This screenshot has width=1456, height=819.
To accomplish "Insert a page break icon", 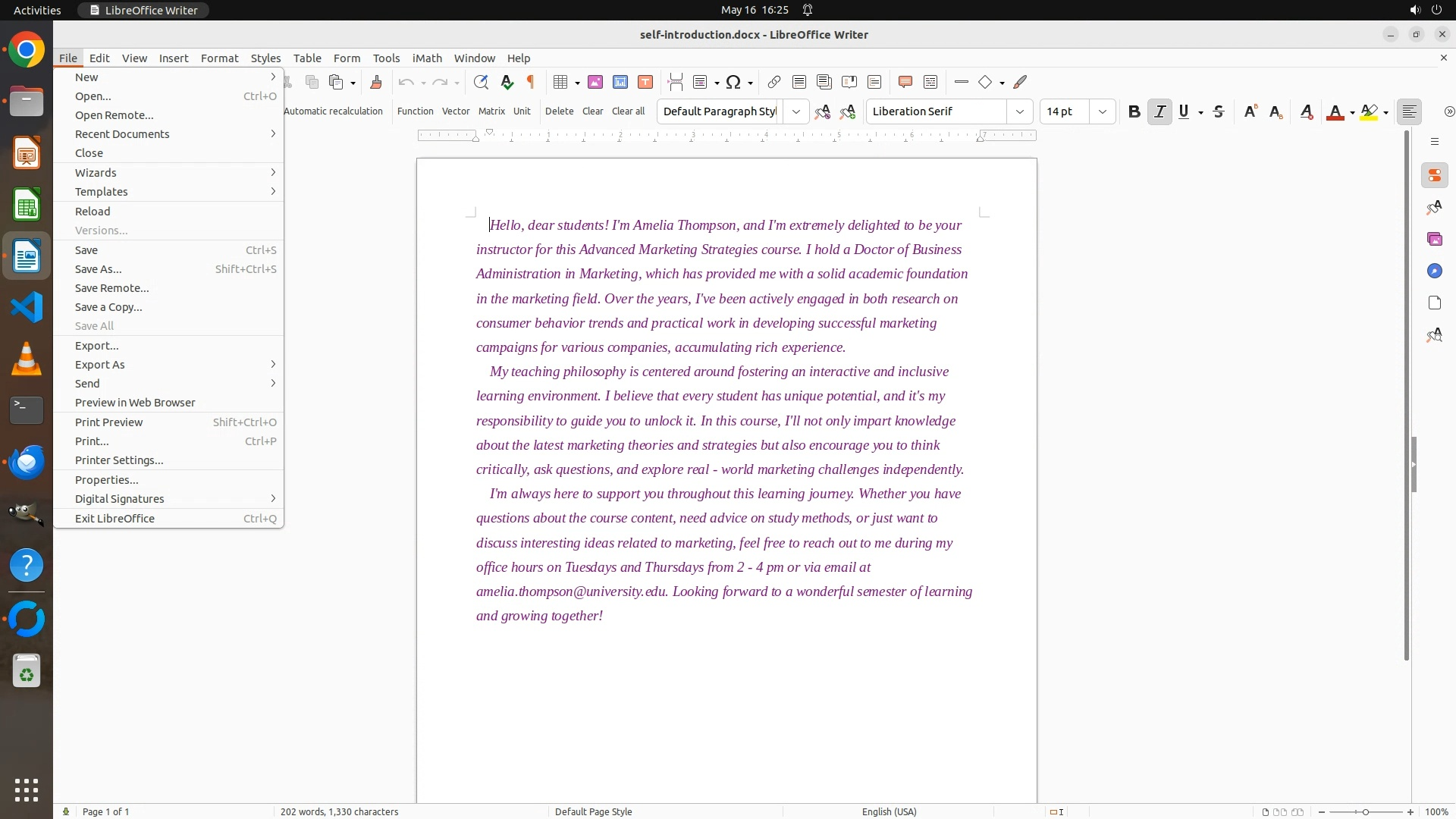I will [x=675, y=82].
